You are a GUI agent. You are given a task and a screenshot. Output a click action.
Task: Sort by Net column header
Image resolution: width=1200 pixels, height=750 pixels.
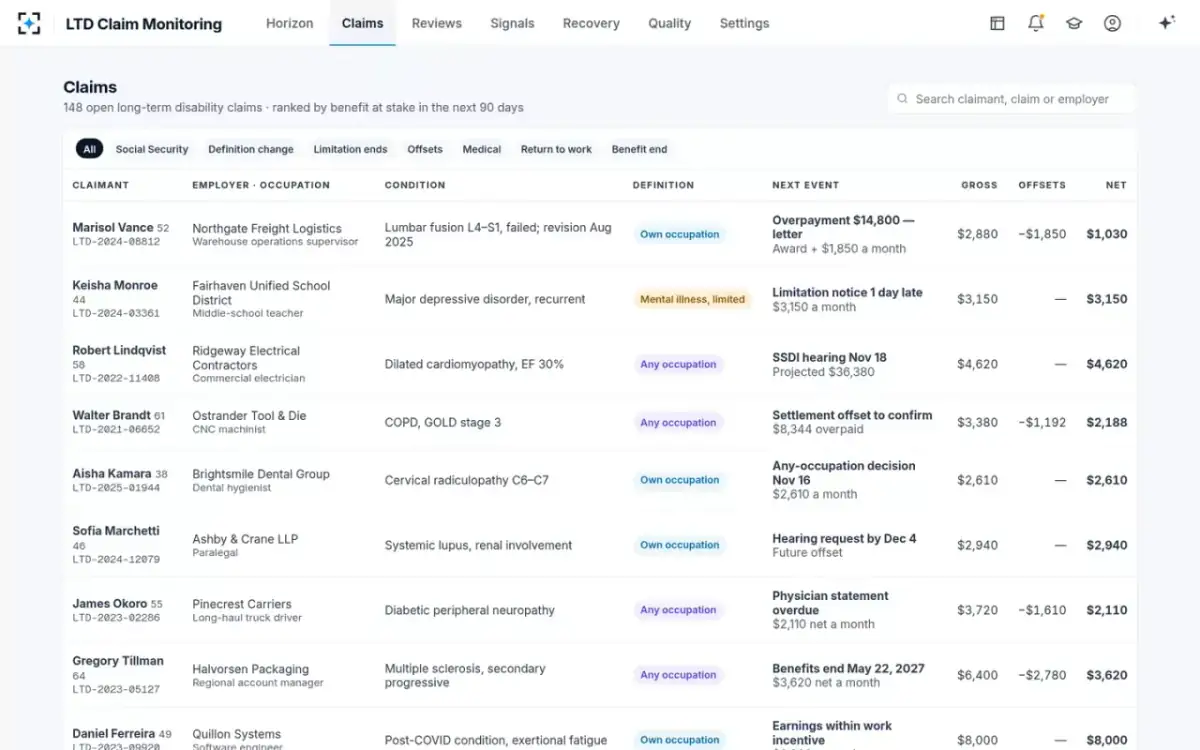pos(1116,185)
